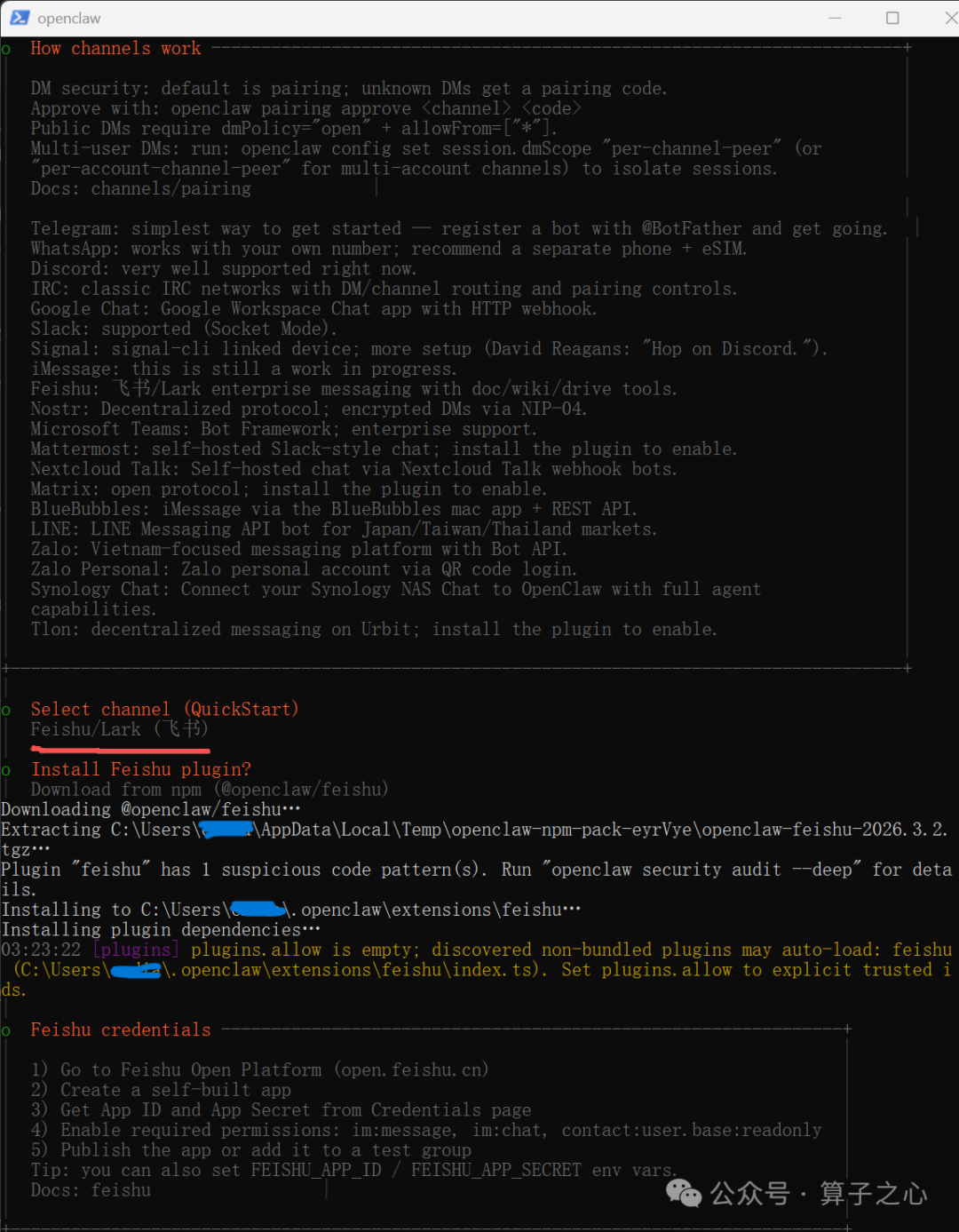
Task: Click the 'Matrix: open protocol' line
Action: 289,489
